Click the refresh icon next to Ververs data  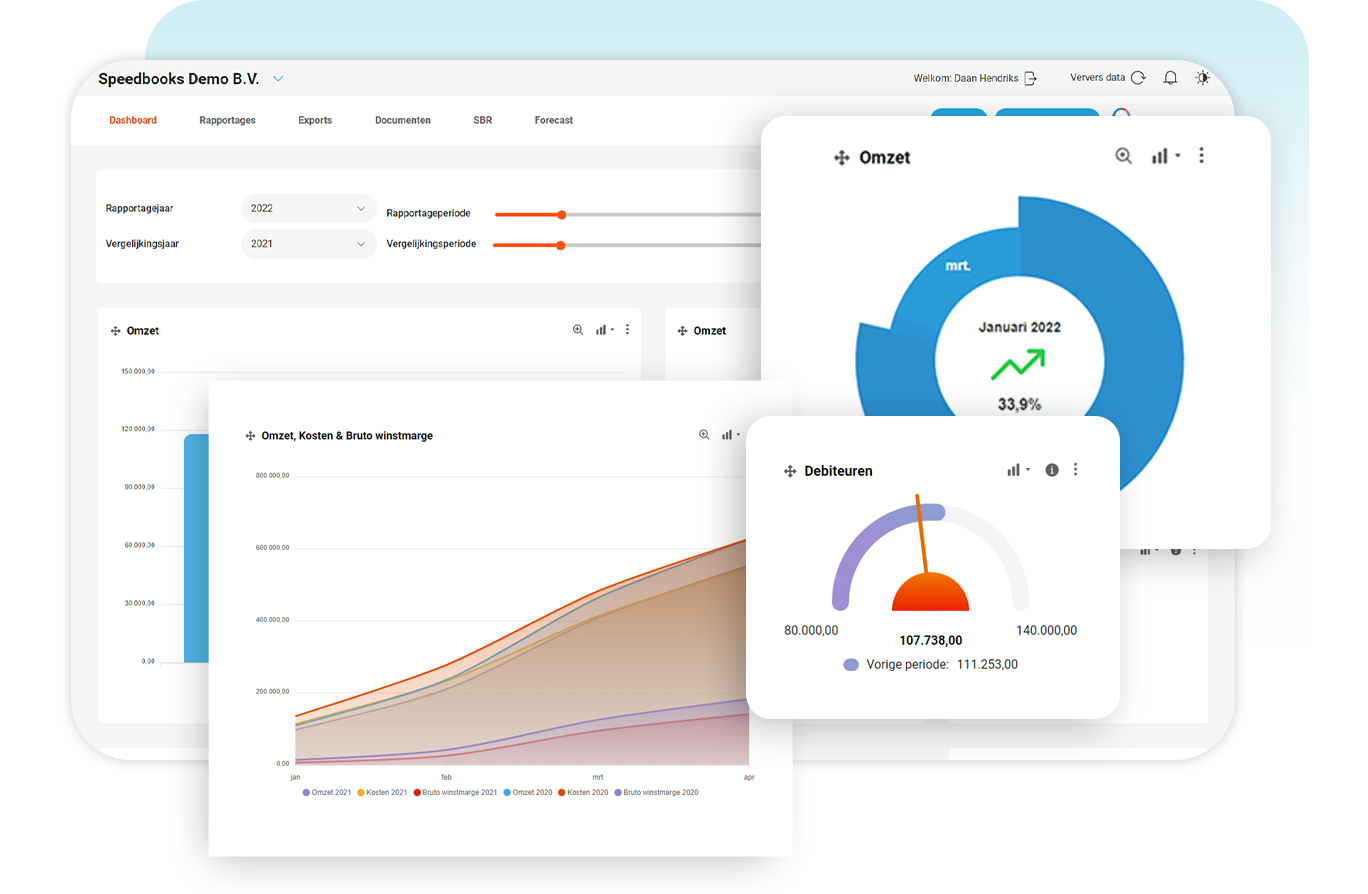pos(1138,77)
